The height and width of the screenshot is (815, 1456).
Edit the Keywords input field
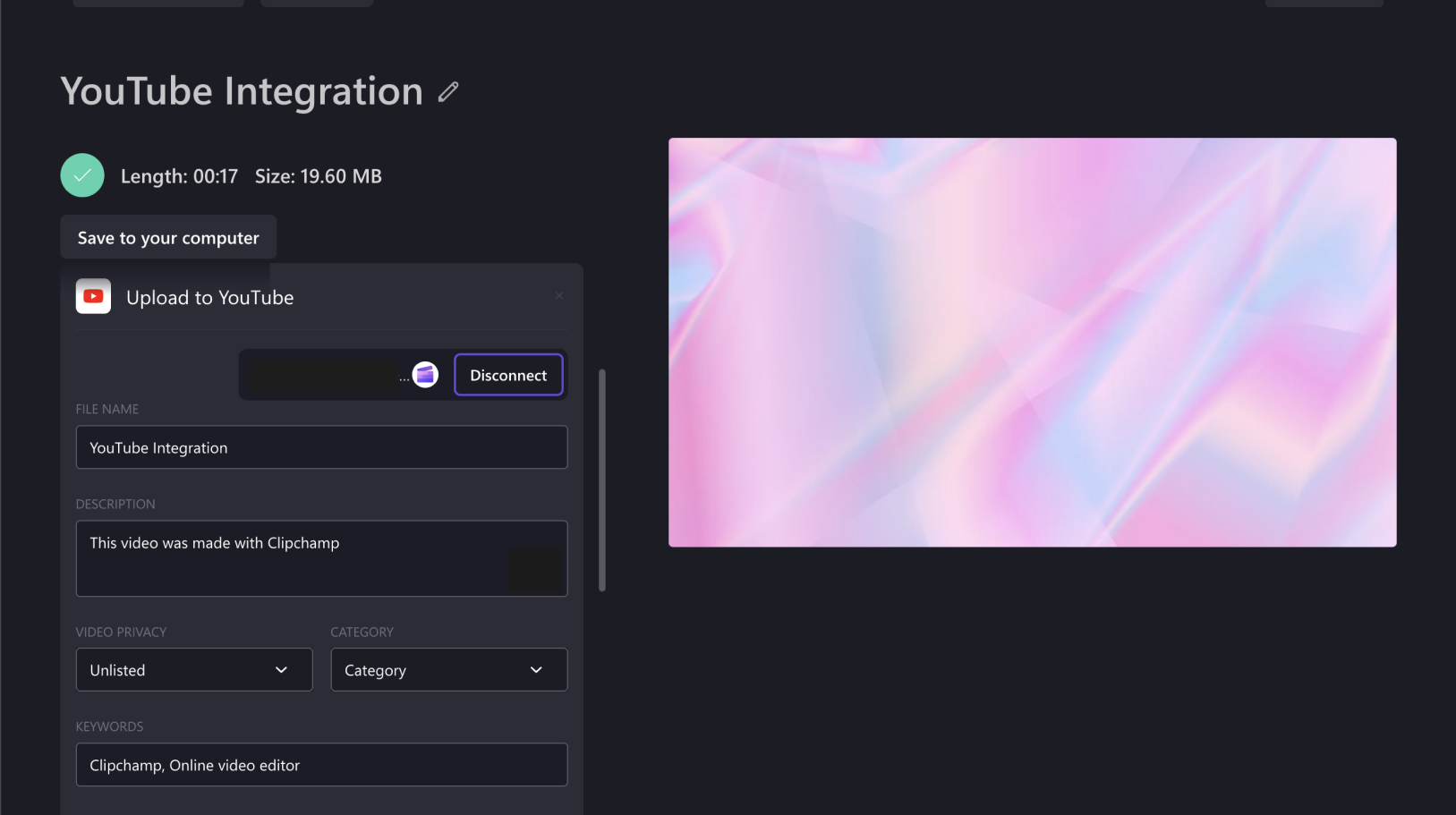point(322,765)
